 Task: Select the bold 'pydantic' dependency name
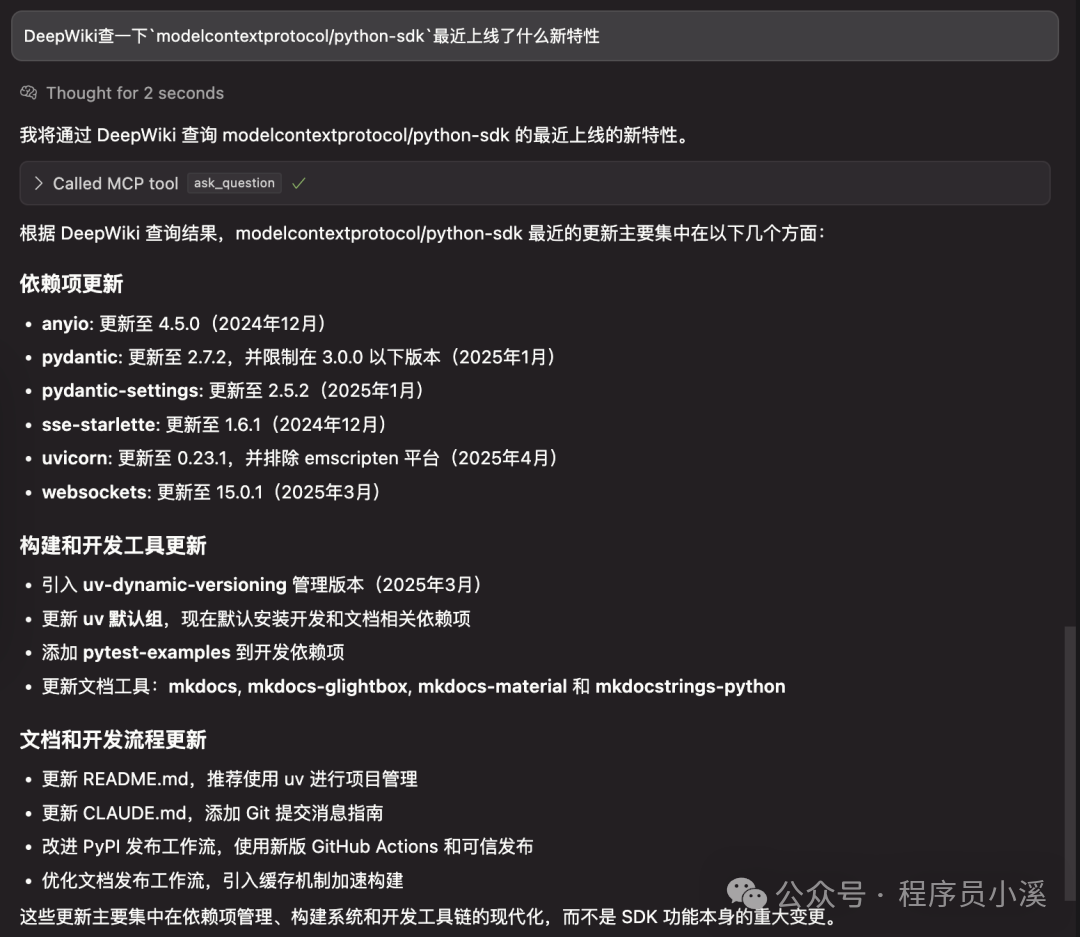81,357
